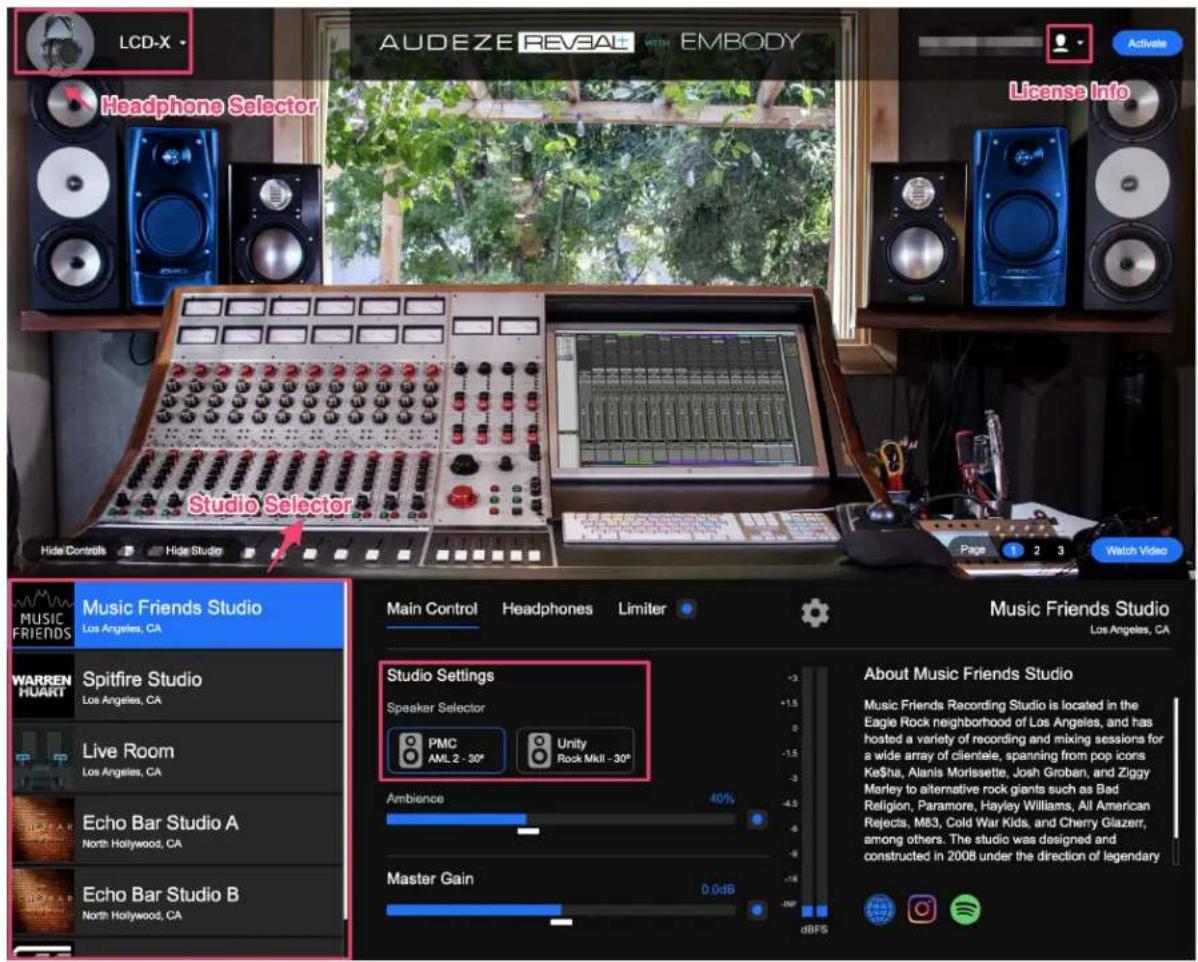
Task: Click the Echo Bar Studio A thumbnail
Action: pyautogui.click(x=43, y=830)
